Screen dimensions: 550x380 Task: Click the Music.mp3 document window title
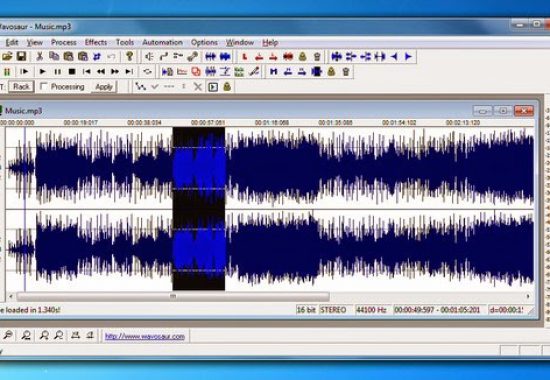24,111
